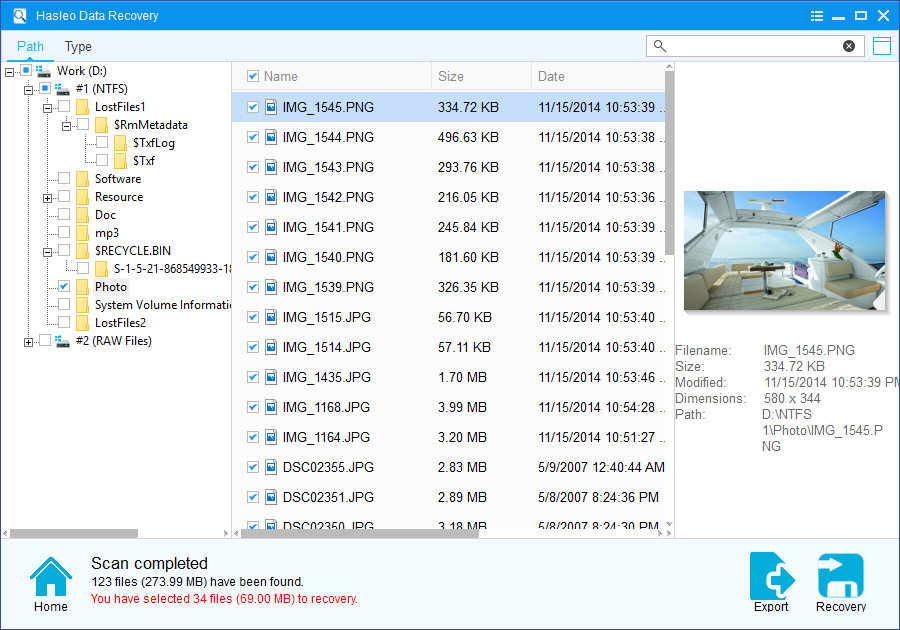
Task: Expand the #2 (RAW Files) node
Action: click(28, 343)
